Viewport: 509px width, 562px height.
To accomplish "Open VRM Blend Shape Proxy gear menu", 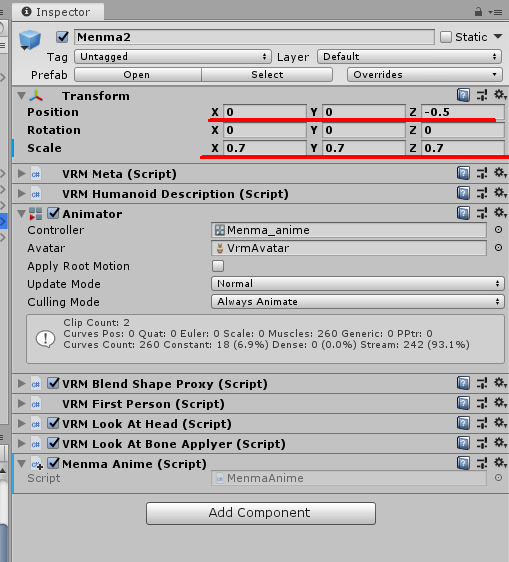I will tap(500, 383).
